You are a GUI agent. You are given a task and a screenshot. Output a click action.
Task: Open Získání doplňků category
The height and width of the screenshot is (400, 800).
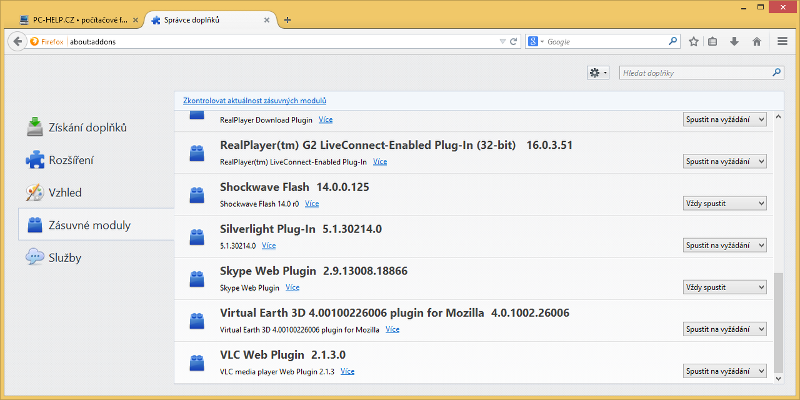point(87,127)
